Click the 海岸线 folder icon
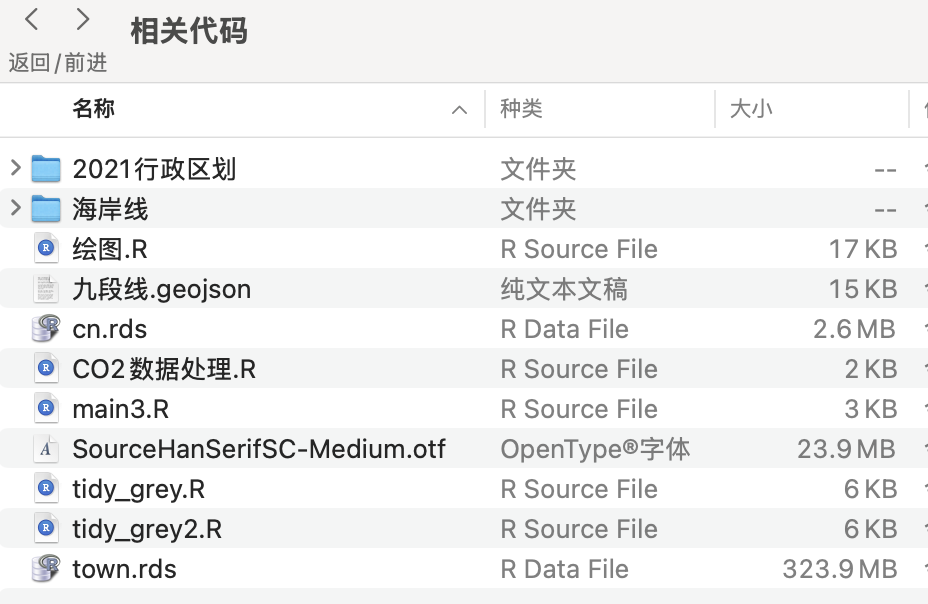This screenshot has height=604, width=928. point(46,209)
